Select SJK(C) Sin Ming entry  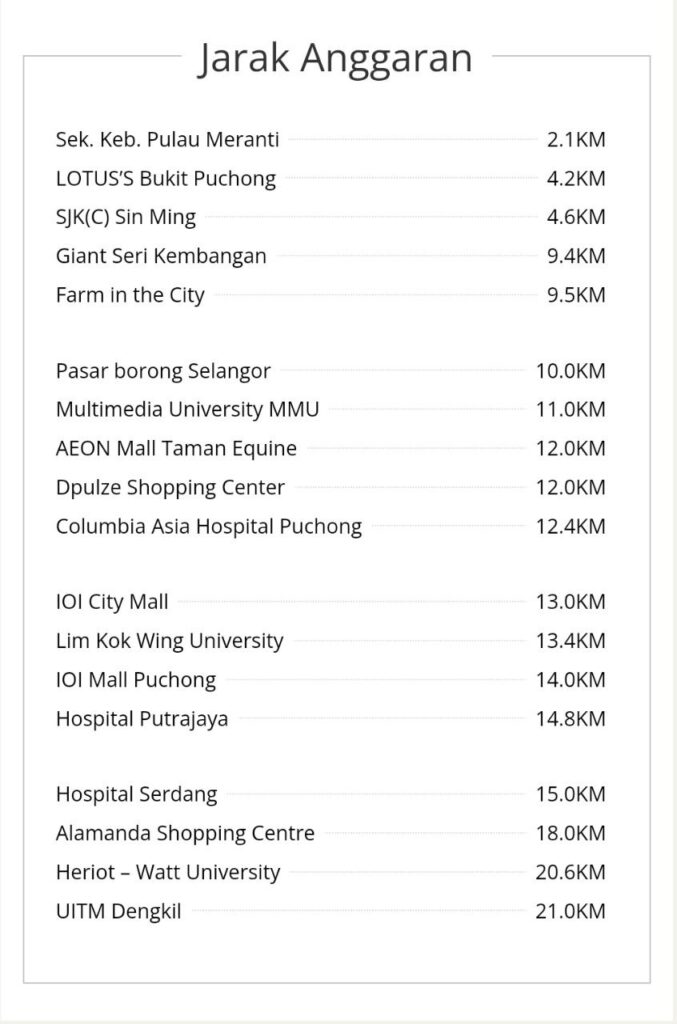[x=126, y=217]
